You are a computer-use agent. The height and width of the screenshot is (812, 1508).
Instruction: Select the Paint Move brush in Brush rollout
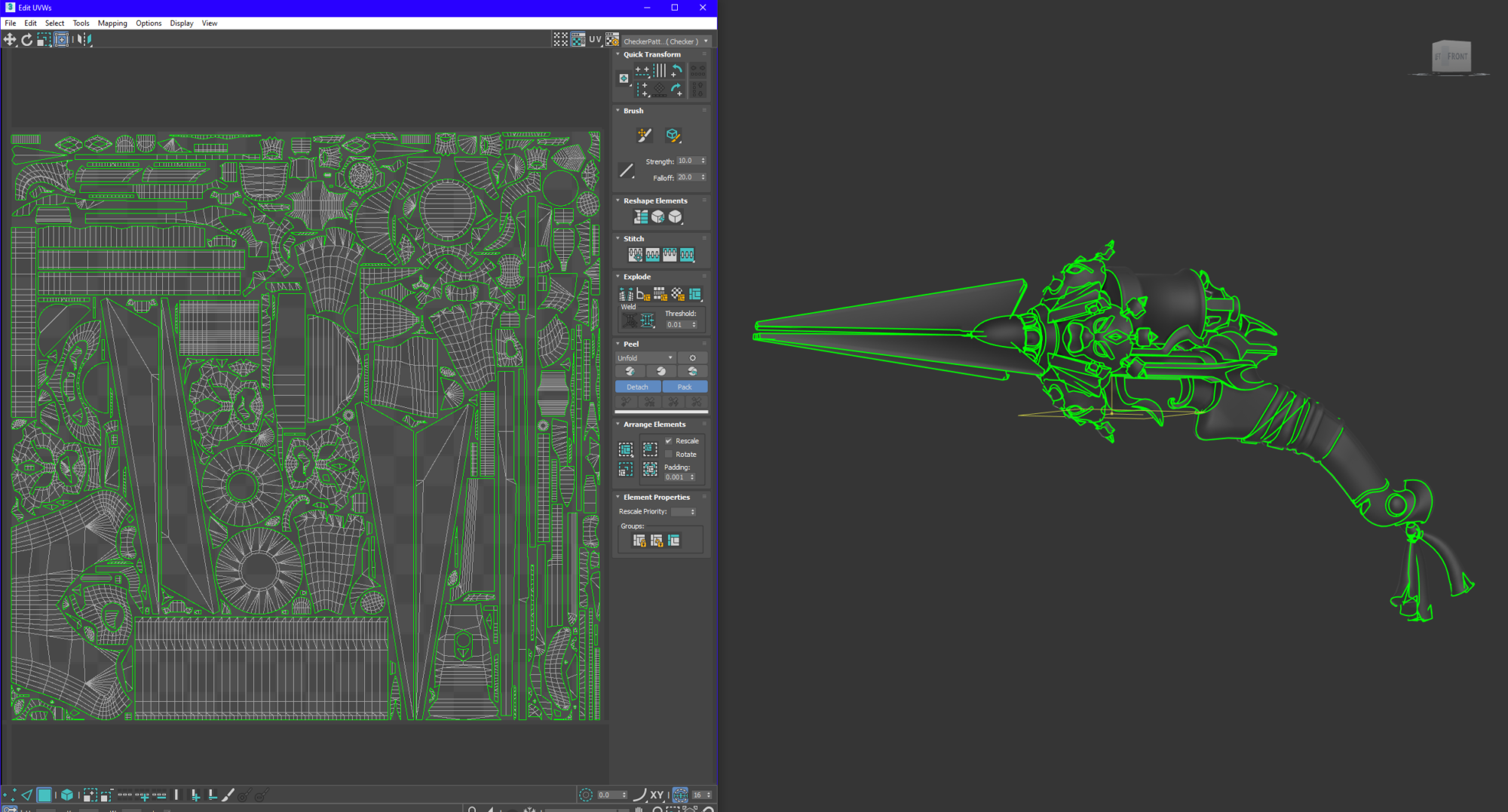(643, 135)
